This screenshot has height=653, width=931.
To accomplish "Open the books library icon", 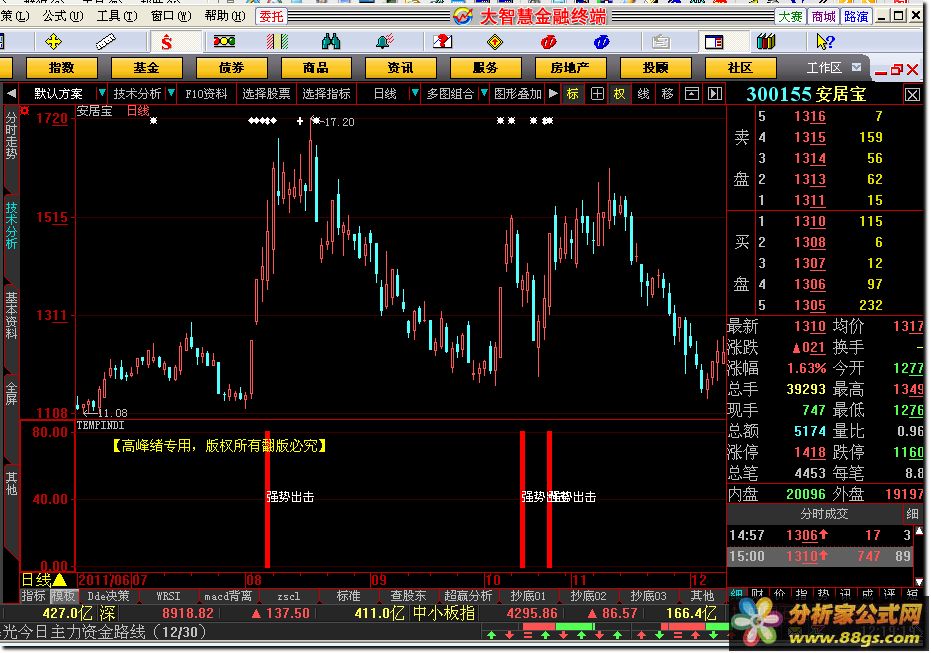I will pyautogui.click(x=766, y=41).
